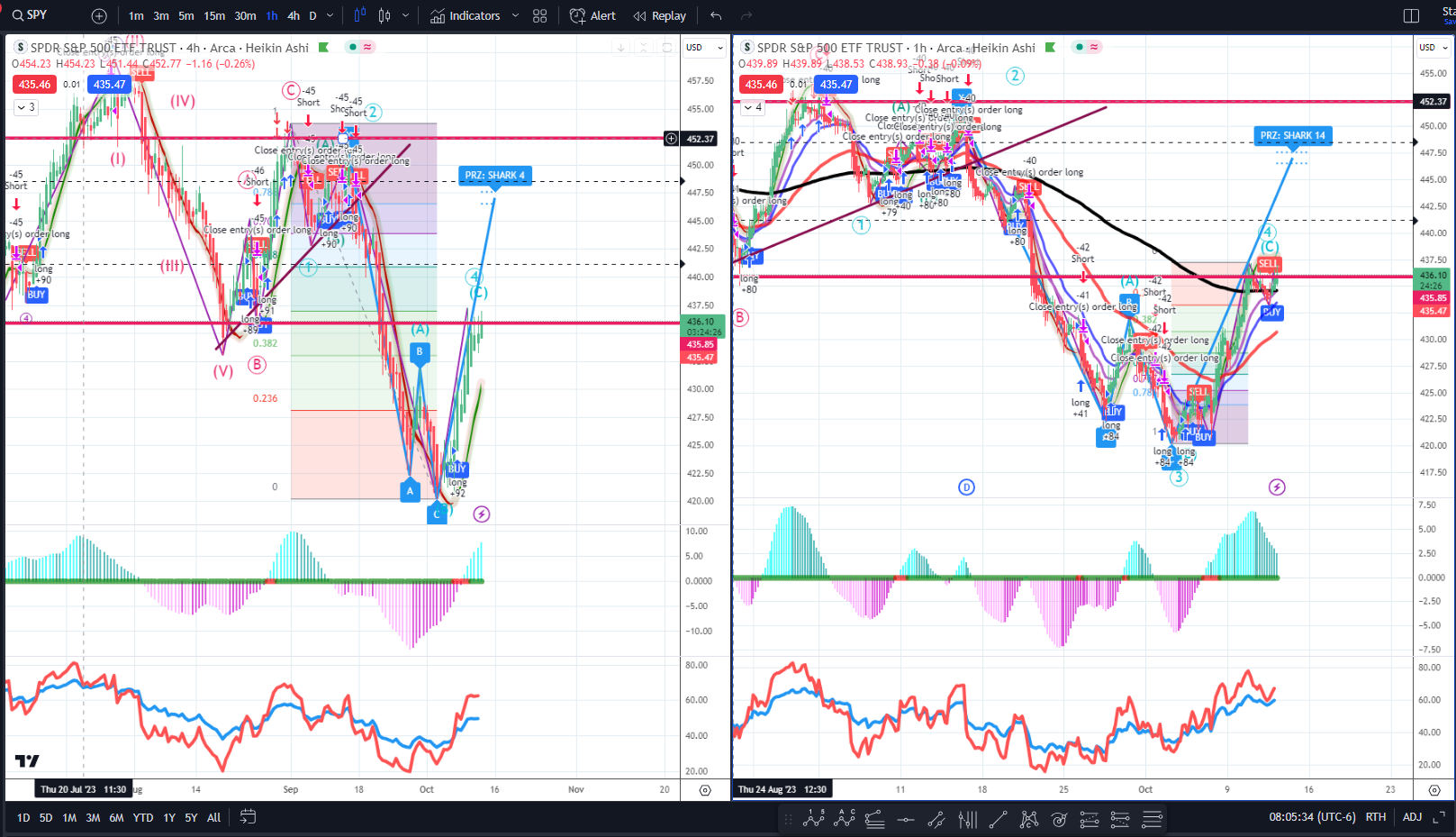
Task: Select the trend-based Fib extension tool
Action: tap(1090, 819)
